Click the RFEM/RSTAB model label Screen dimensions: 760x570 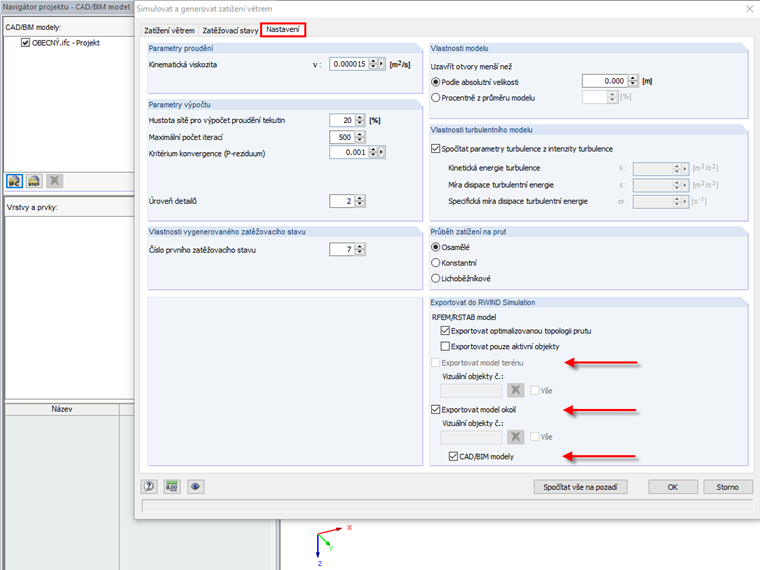pos(464,317)
